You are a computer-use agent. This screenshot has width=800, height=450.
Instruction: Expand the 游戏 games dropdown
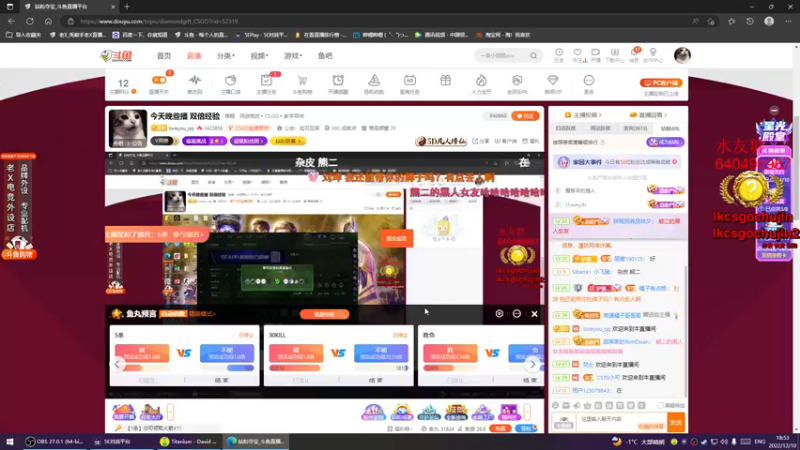293,56
